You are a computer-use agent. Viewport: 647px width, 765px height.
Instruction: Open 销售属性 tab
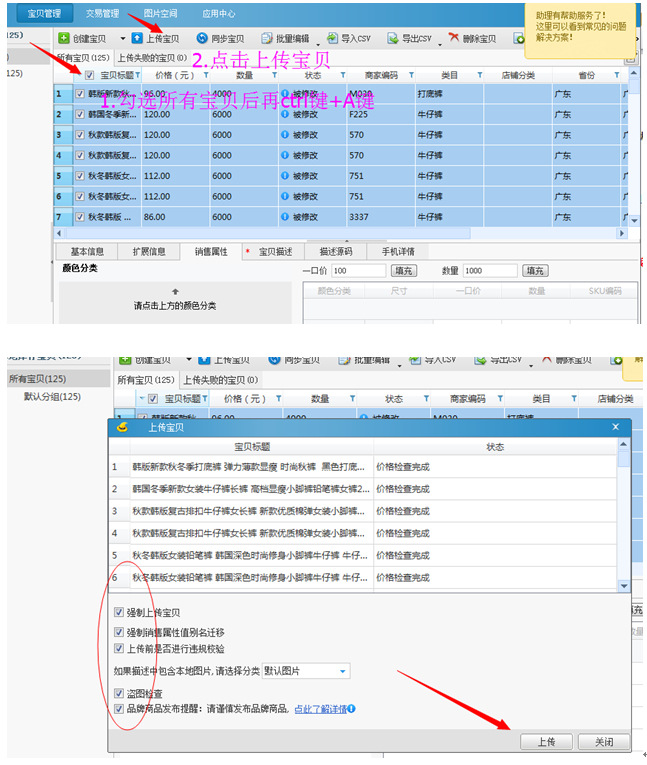[x=211, y=251]
